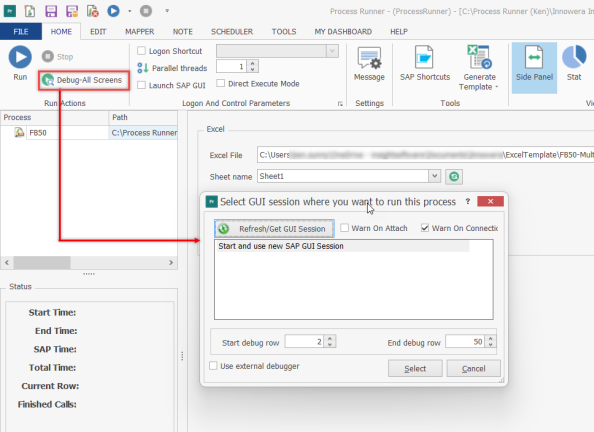Click the Stop button in Run Actions

[x=58, y=56]
